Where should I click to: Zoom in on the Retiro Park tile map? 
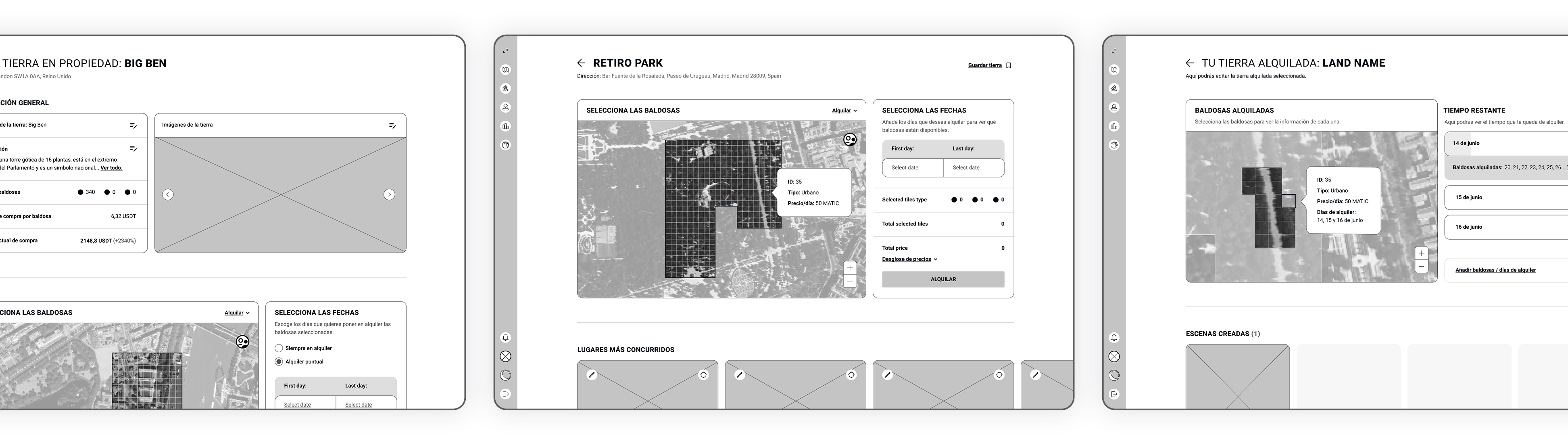850,268
